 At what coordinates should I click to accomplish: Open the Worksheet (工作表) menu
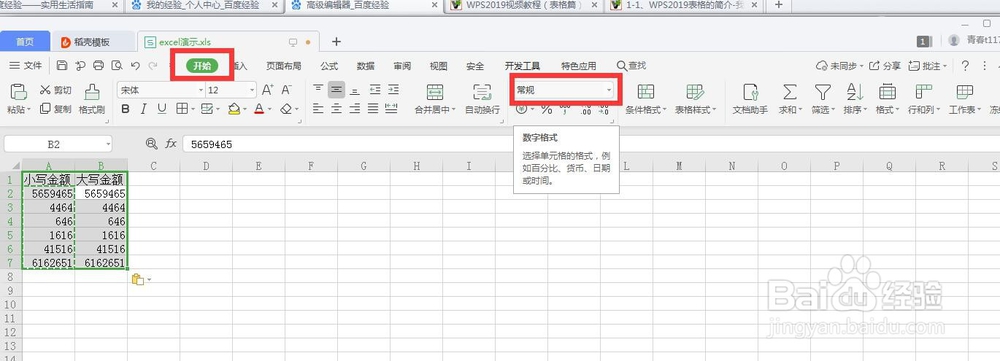tap(965, 99)
